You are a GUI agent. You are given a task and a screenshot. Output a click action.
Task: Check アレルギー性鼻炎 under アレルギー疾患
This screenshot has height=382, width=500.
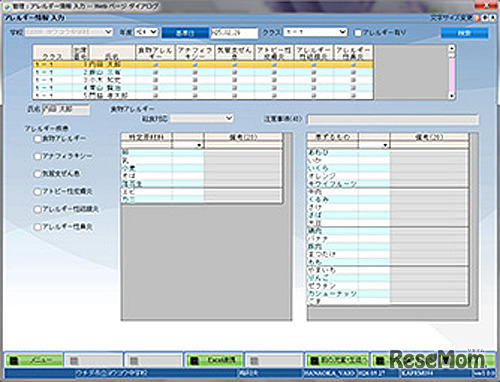tap(37, 227)
